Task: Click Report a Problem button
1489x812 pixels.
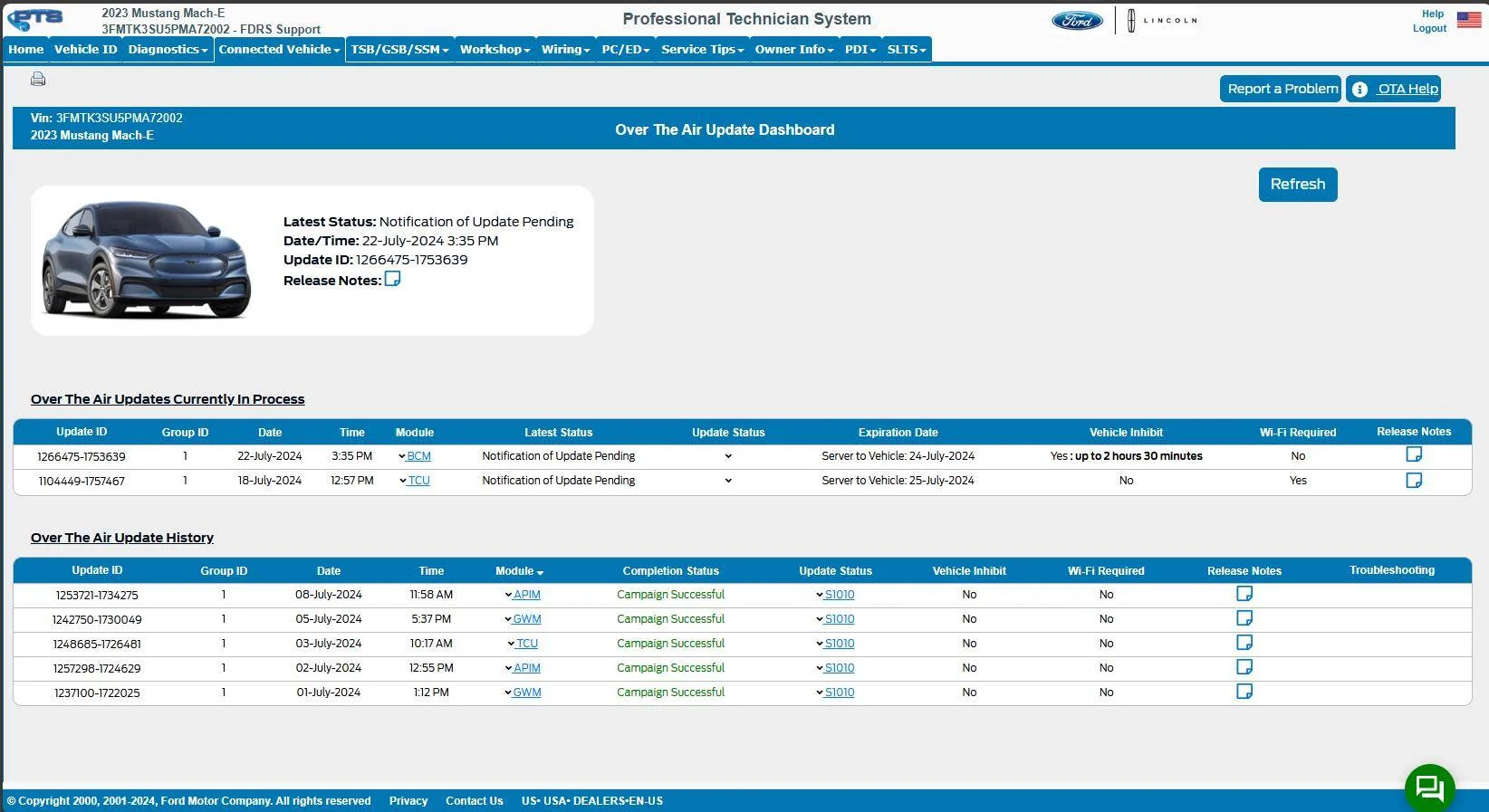Action: [x=1281, y=89]
